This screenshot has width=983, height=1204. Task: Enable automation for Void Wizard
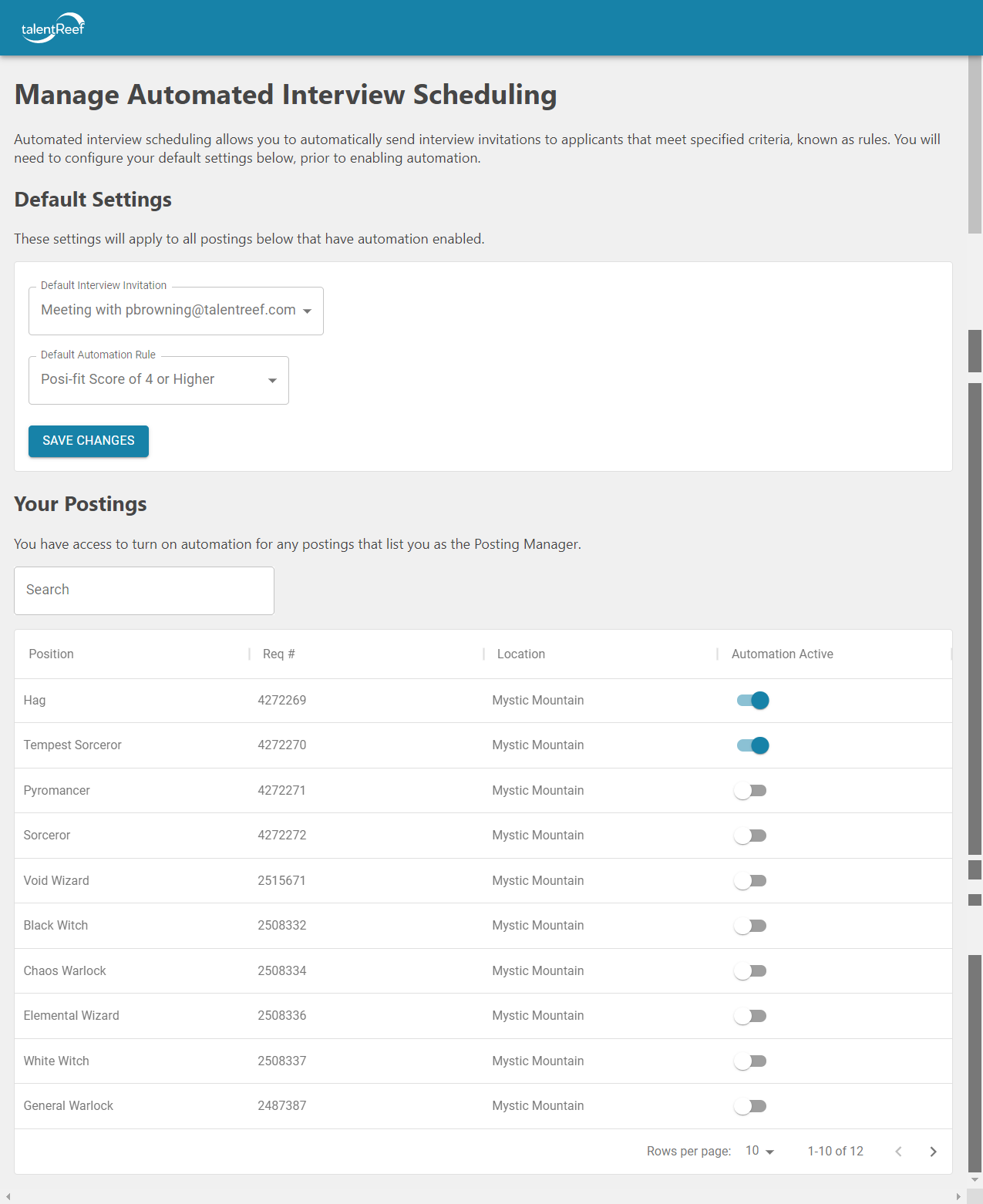[x=749, y=880]
